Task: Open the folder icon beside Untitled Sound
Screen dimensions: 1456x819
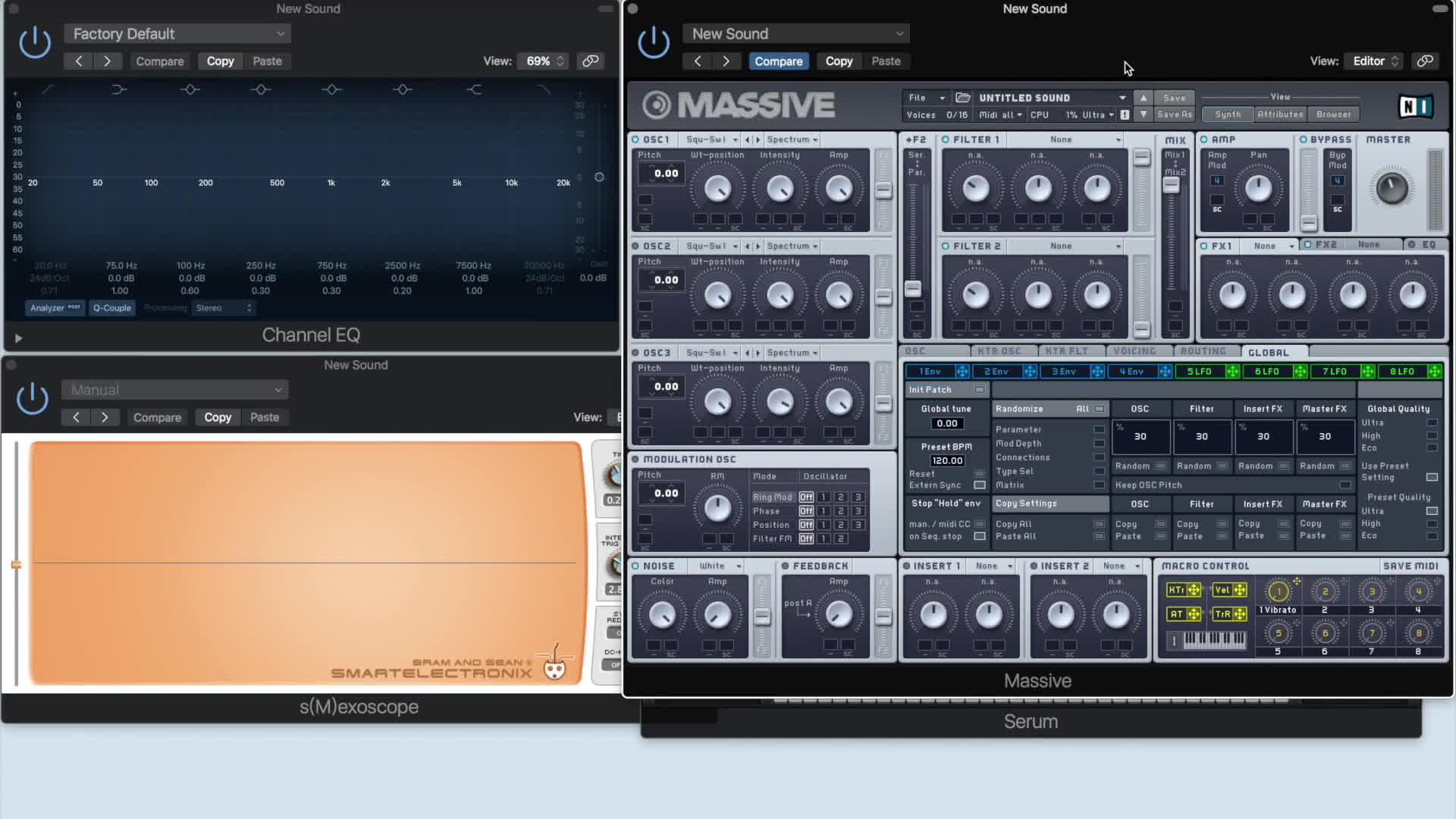Action: (963, 97)
